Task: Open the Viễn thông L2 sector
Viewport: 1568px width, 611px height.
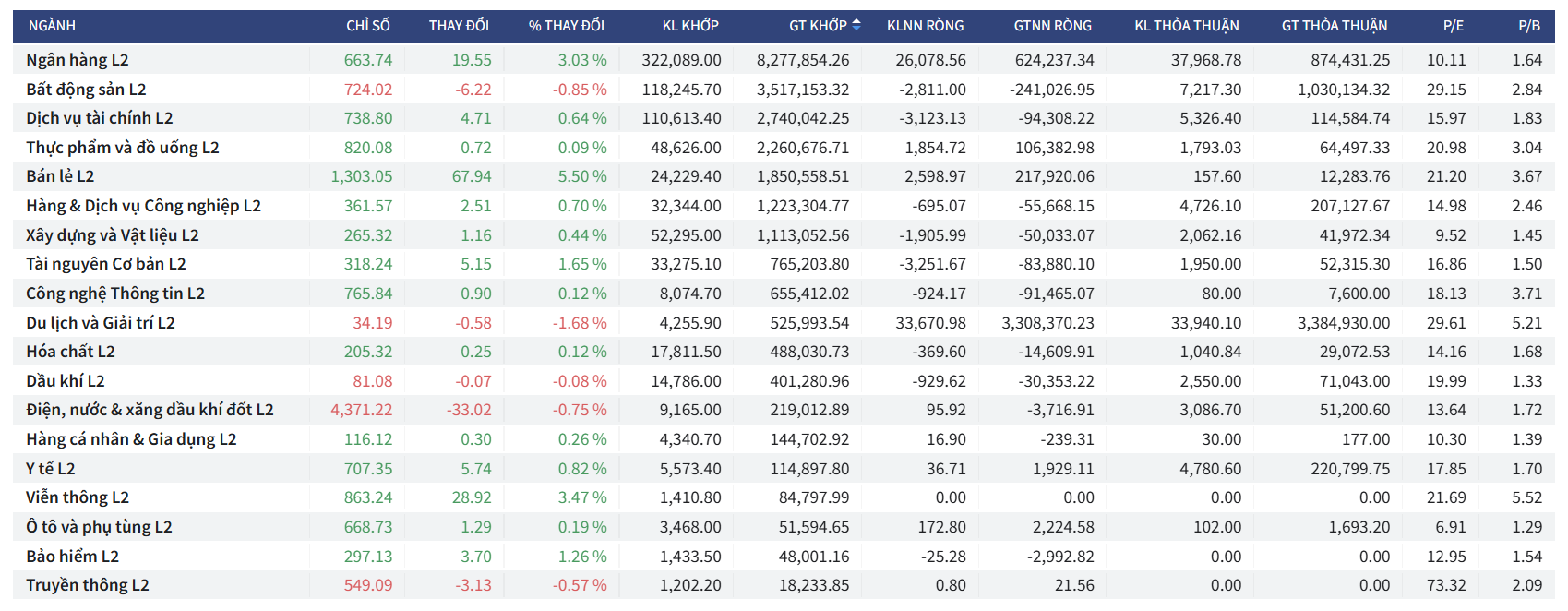Action: pyautogui.click(x=78, y=497)
